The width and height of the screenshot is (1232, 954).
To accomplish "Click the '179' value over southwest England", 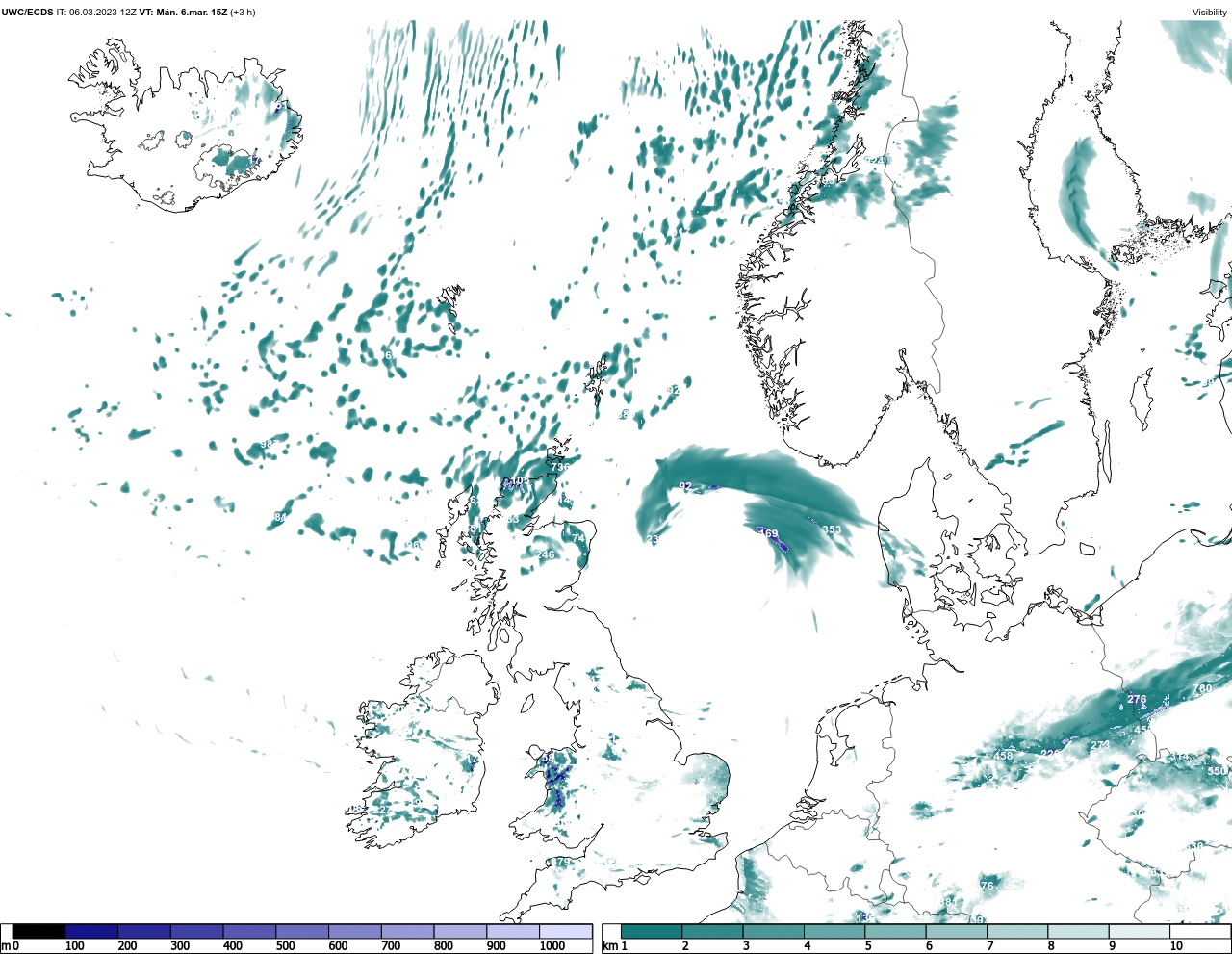I will coord(561,862).
